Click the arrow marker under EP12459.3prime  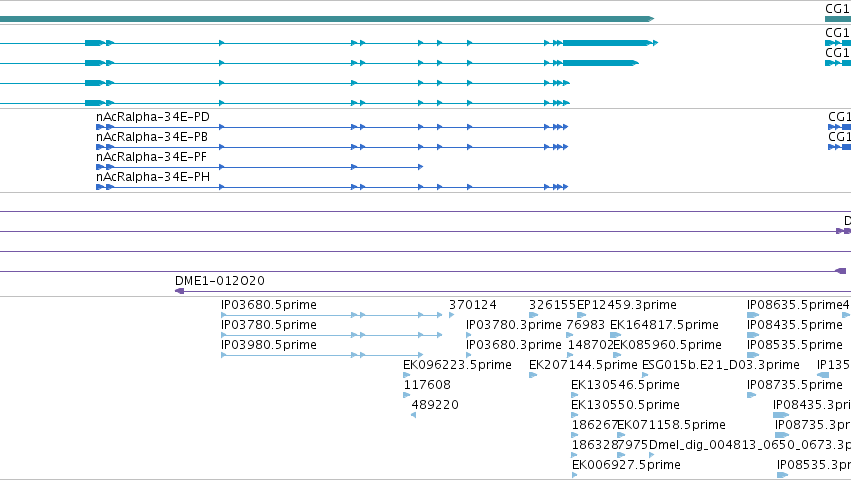pyautogui.click(x=582, y=315)
